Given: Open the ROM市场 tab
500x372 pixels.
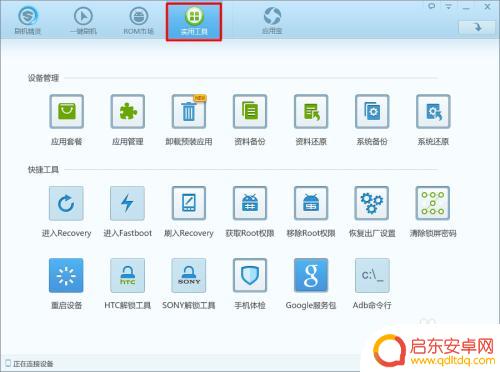Looking at the screenshot, I should (x=139, y=21).
